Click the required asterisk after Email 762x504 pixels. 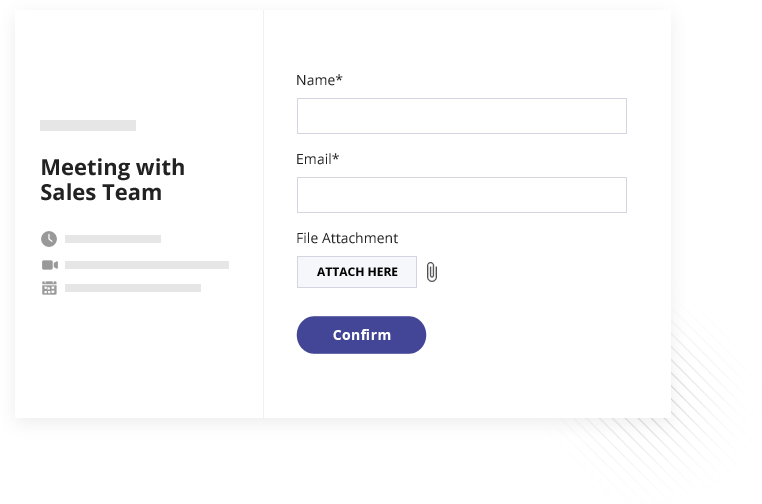pos(336,156)
